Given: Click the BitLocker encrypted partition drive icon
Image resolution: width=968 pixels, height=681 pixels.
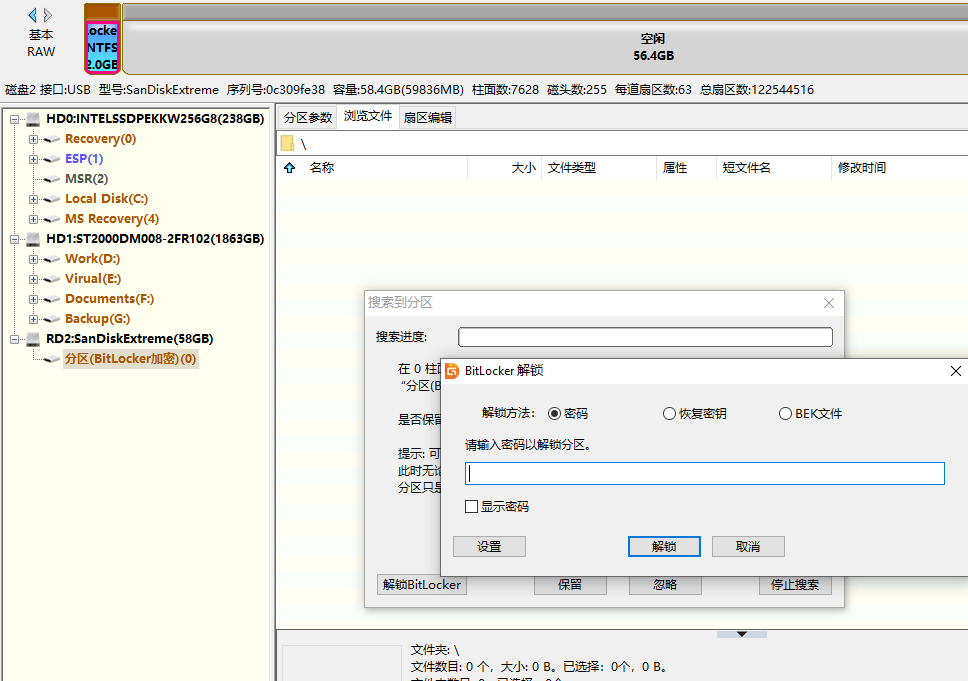Looking at the screenshot, I should (51, 359).
